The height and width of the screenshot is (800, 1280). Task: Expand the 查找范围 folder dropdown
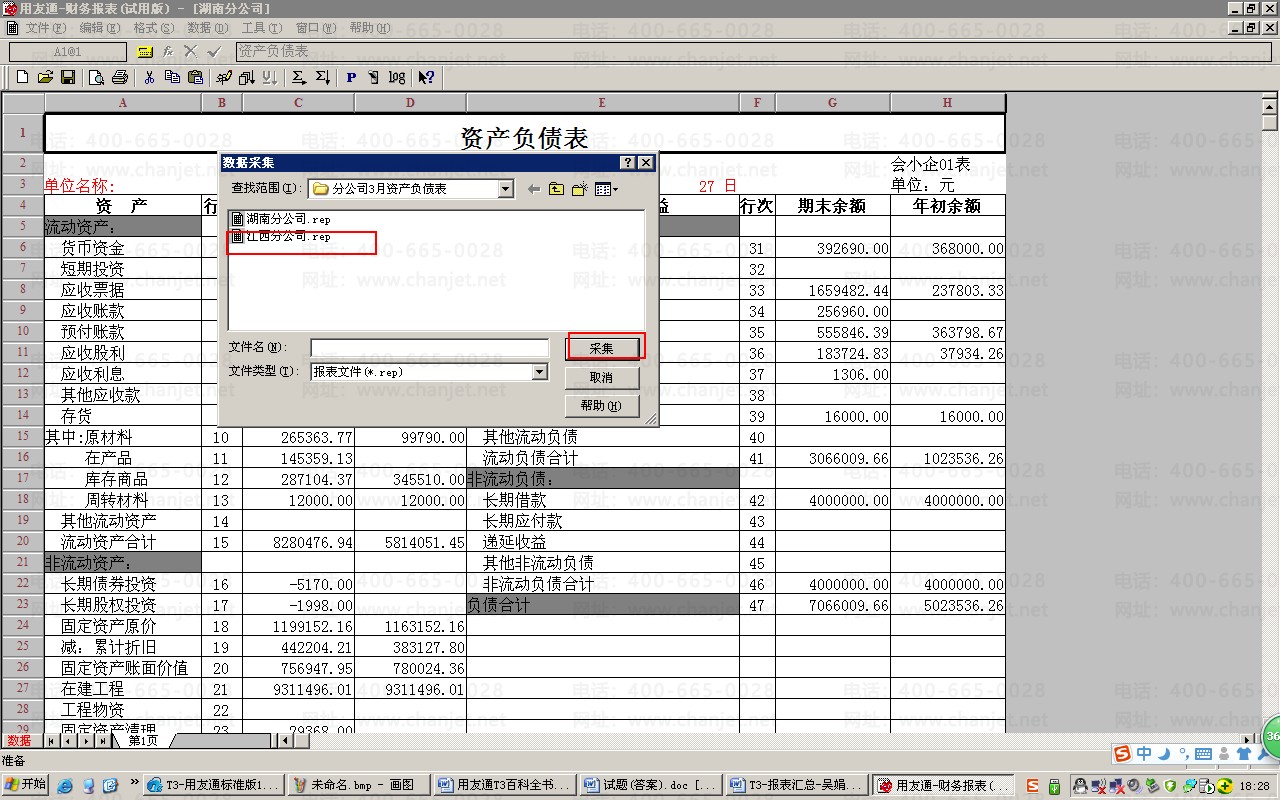click(x=505, y=189)
